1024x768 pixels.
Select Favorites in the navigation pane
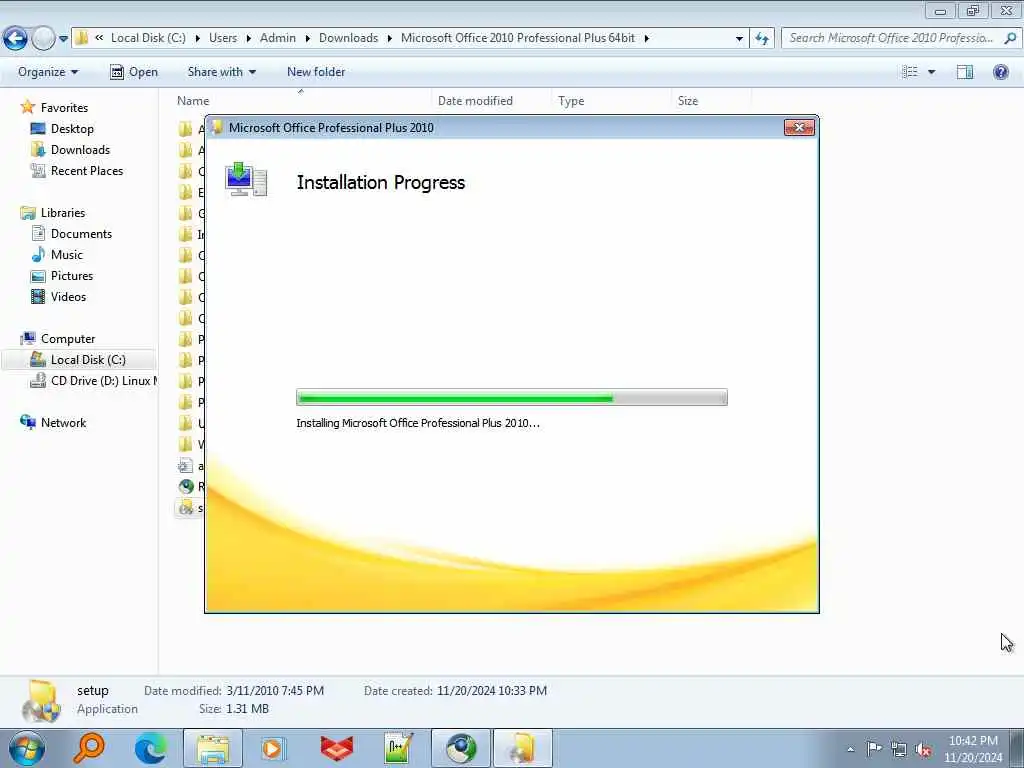[x=64, y=108]
